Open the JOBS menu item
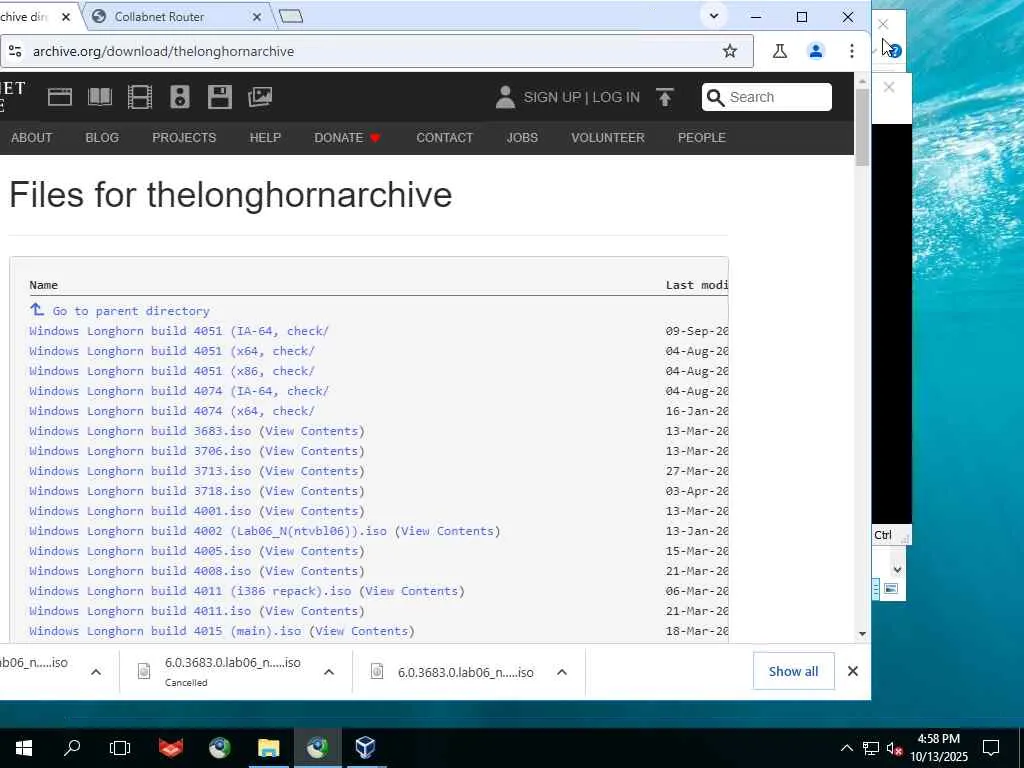This screenshot has width=1024, height=768. point(522,138)
